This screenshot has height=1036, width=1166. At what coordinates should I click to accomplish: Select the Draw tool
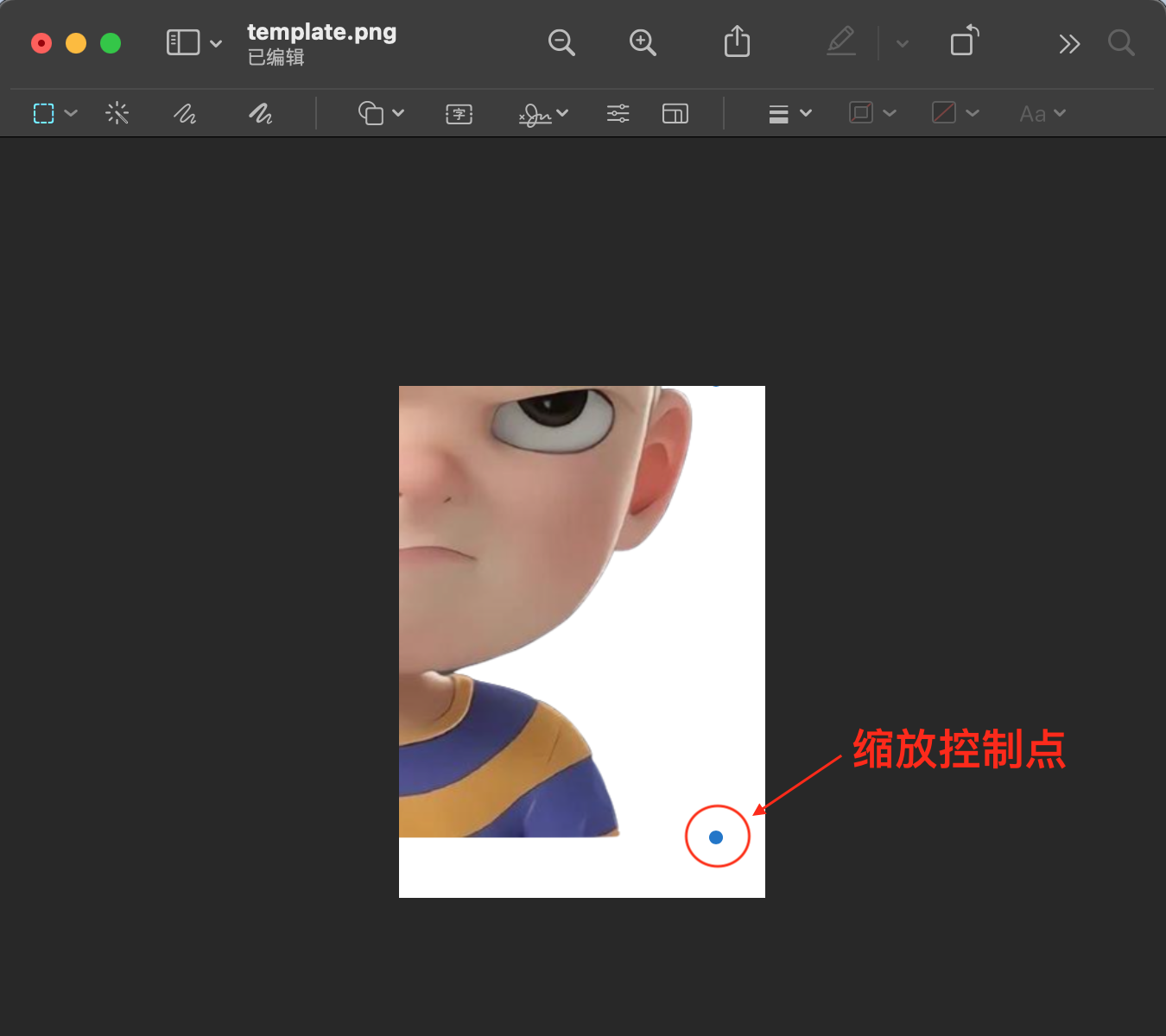tap(260, 113)
